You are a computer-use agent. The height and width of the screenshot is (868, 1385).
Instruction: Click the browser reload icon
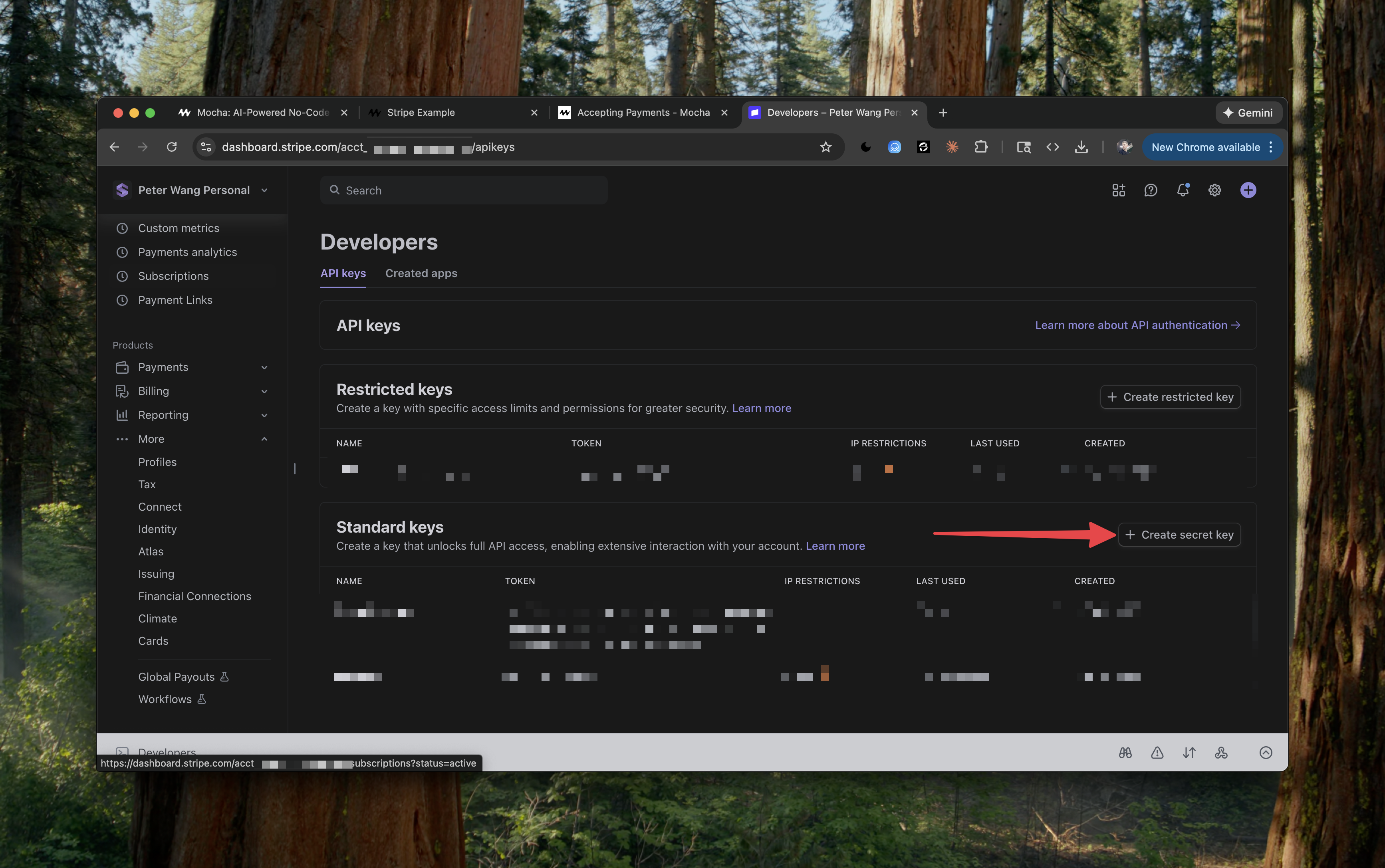[172, 147]
